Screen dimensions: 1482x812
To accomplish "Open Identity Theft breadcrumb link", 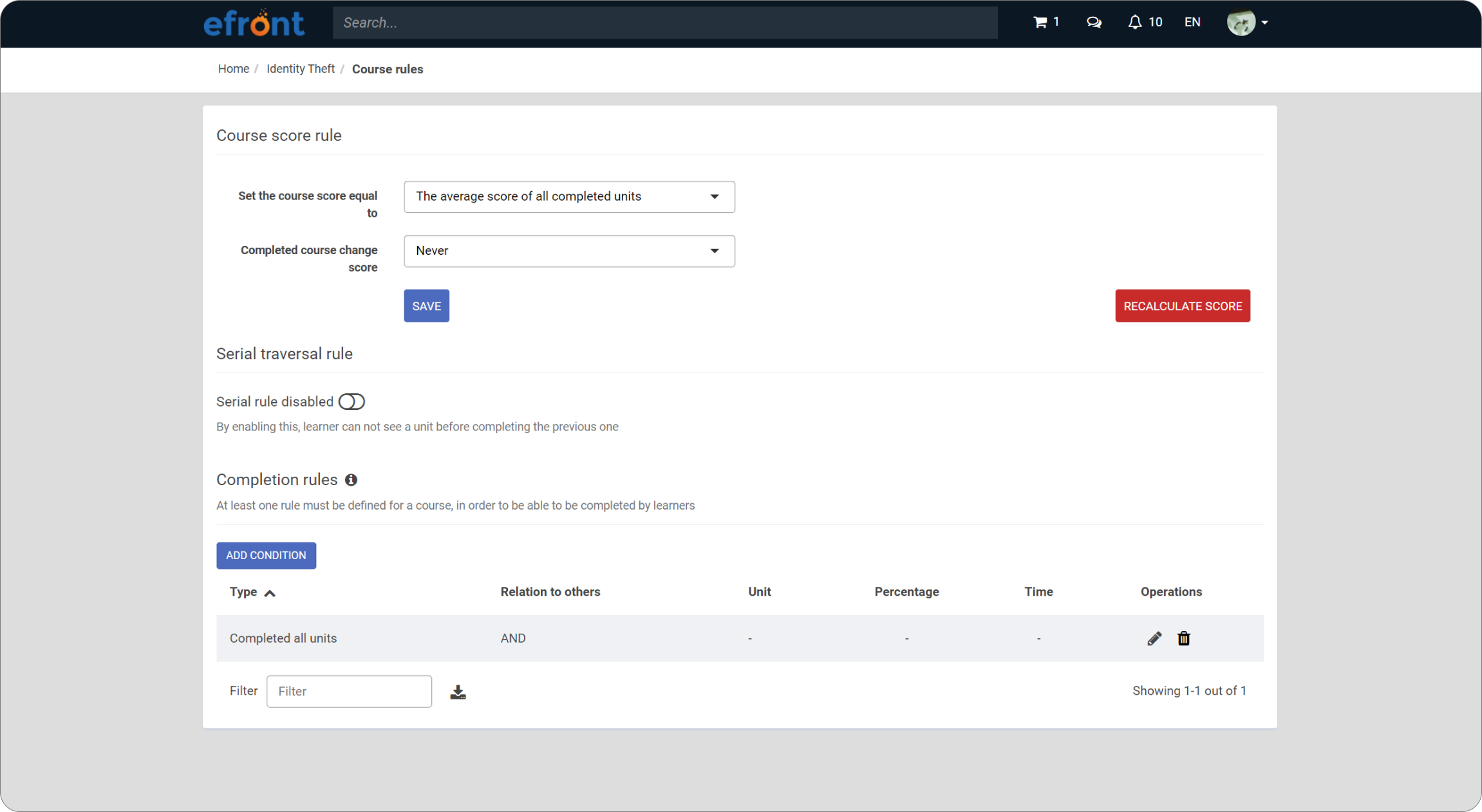I will tap(300, 69).
